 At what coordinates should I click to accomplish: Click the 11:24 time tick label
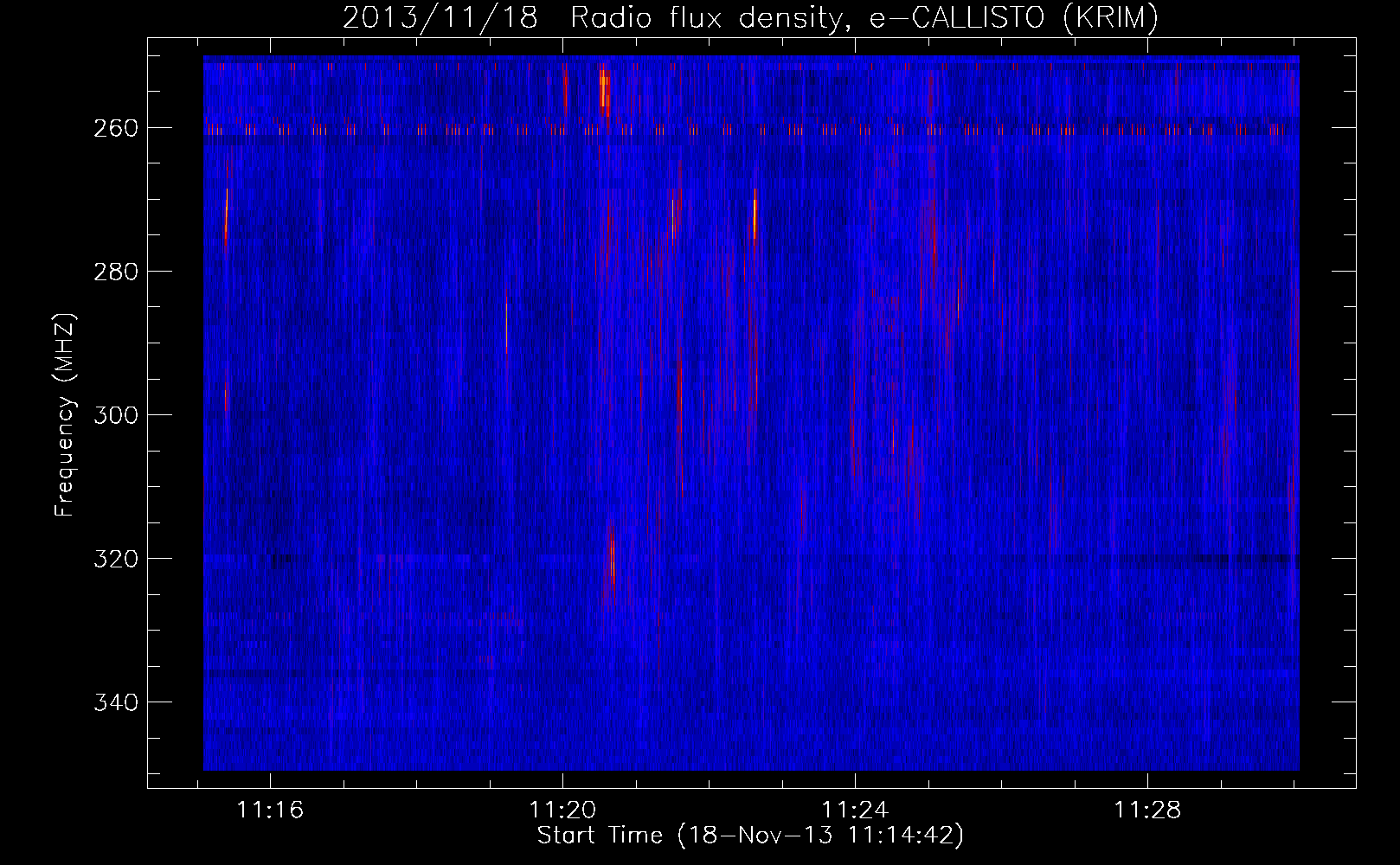(855, 811)
